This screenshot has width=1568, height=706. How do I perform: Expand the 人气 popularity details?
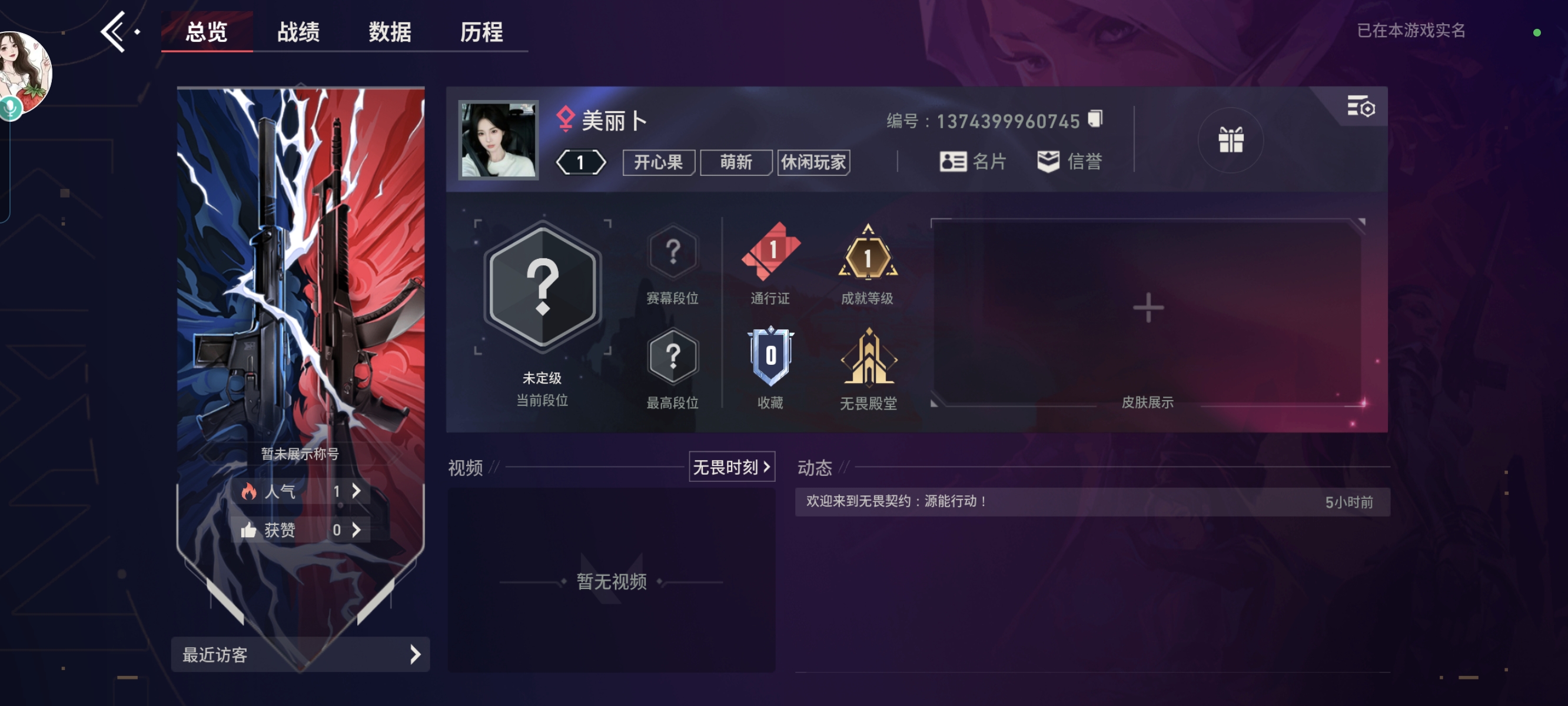tap(303, 491)
